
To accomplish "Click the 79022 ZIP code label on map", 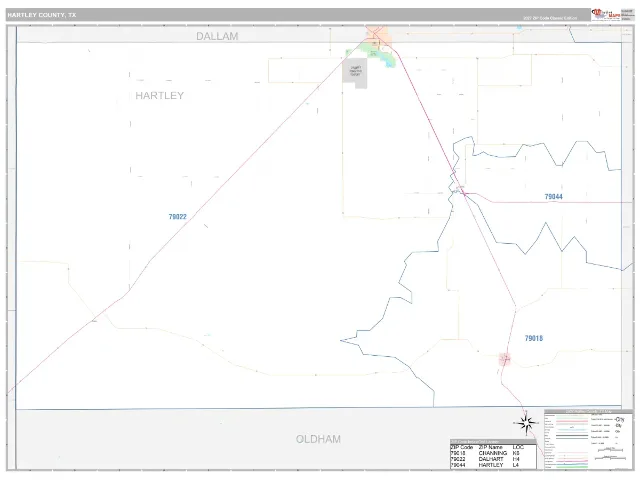I will (178, 217).
